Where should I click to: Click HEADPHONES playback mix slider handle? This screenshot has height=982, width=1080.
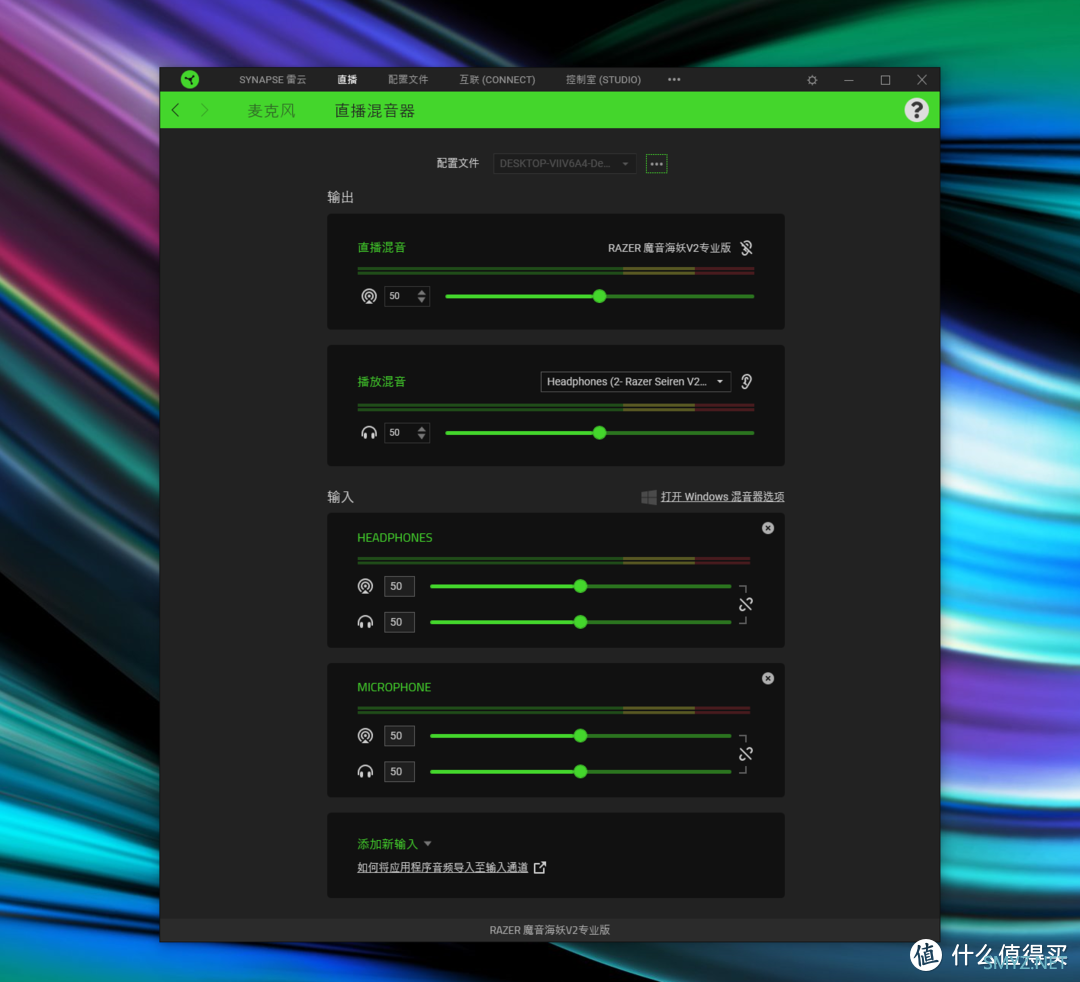click(x=581, y=622)
